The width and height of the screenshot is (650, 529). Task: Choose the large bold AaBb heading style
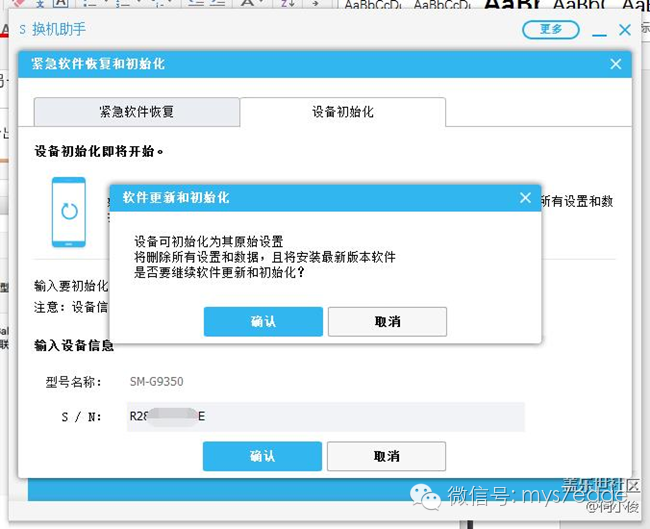[x=512, y=5]
